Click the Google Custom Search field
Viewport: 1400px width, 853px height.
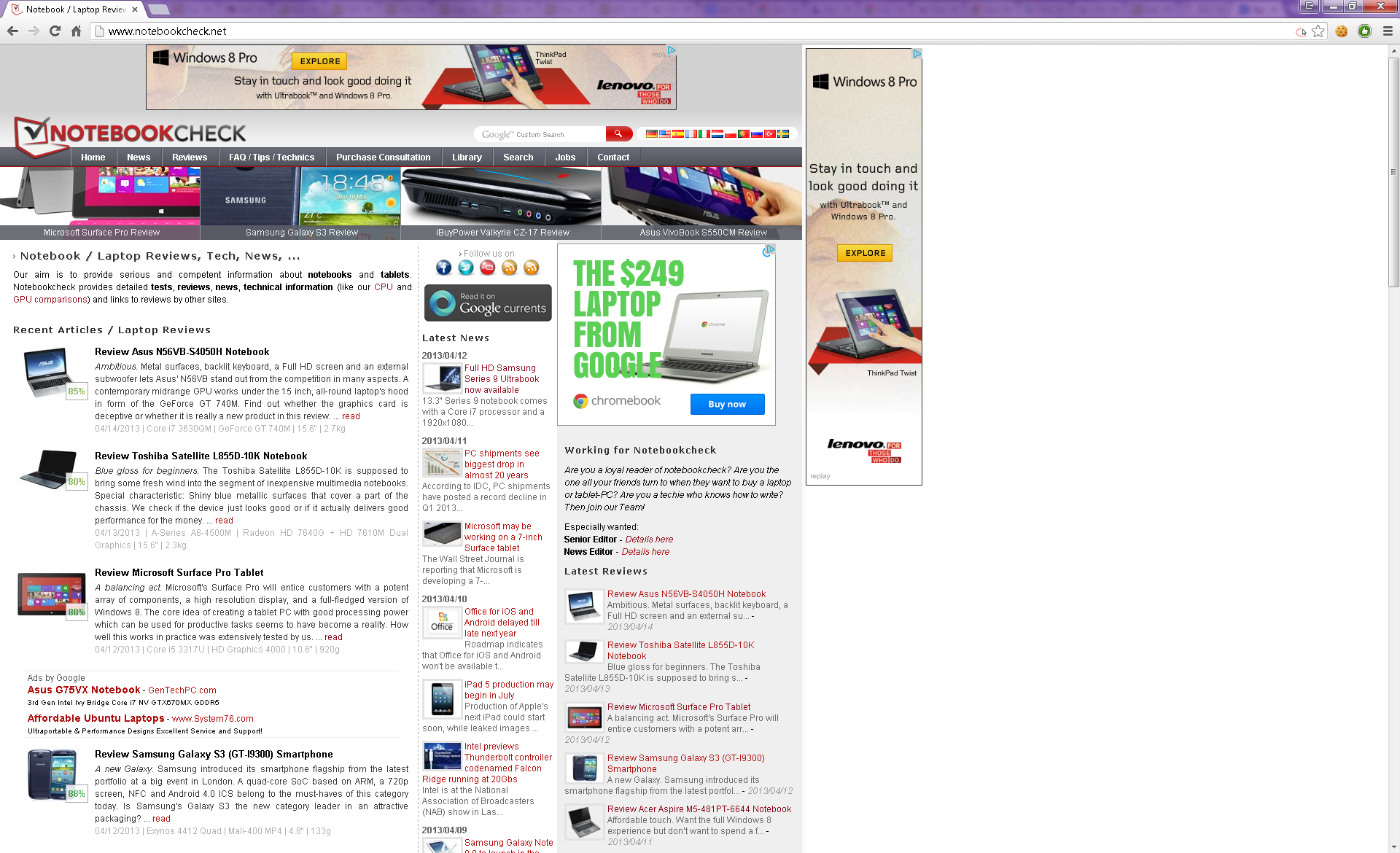click(x=540, y=134)
